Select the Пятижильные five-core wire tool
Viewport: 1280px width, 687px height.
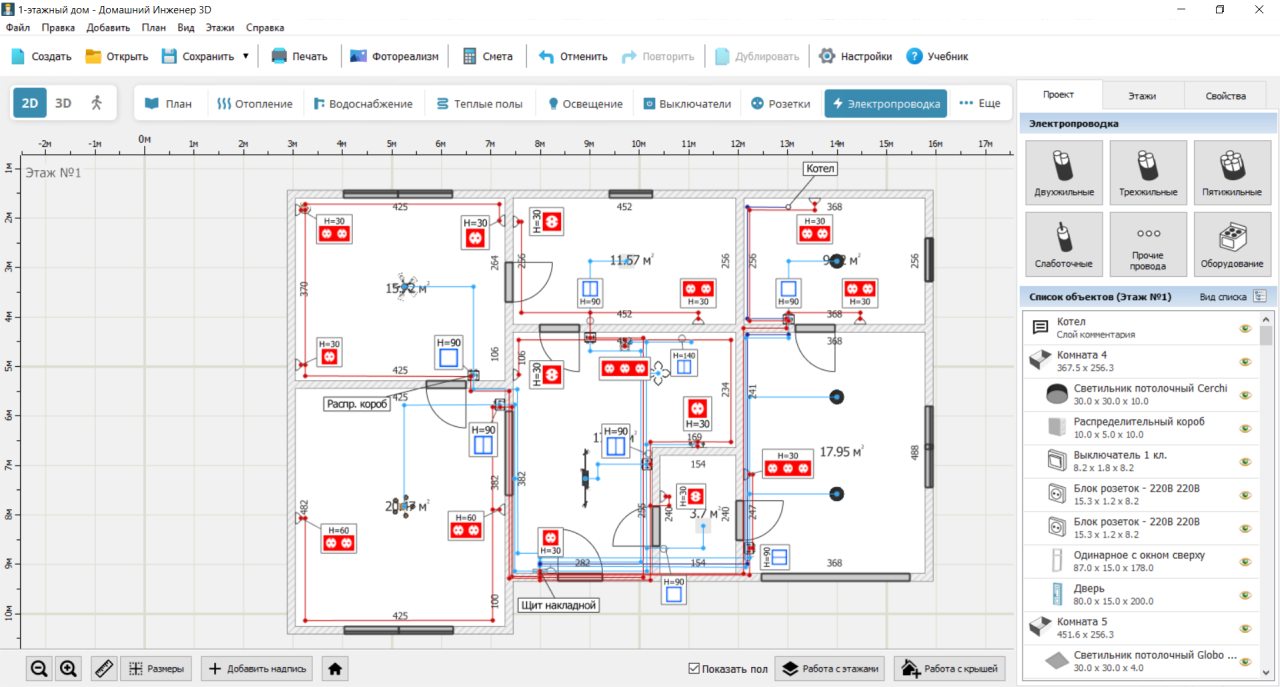pos(1232,172)
